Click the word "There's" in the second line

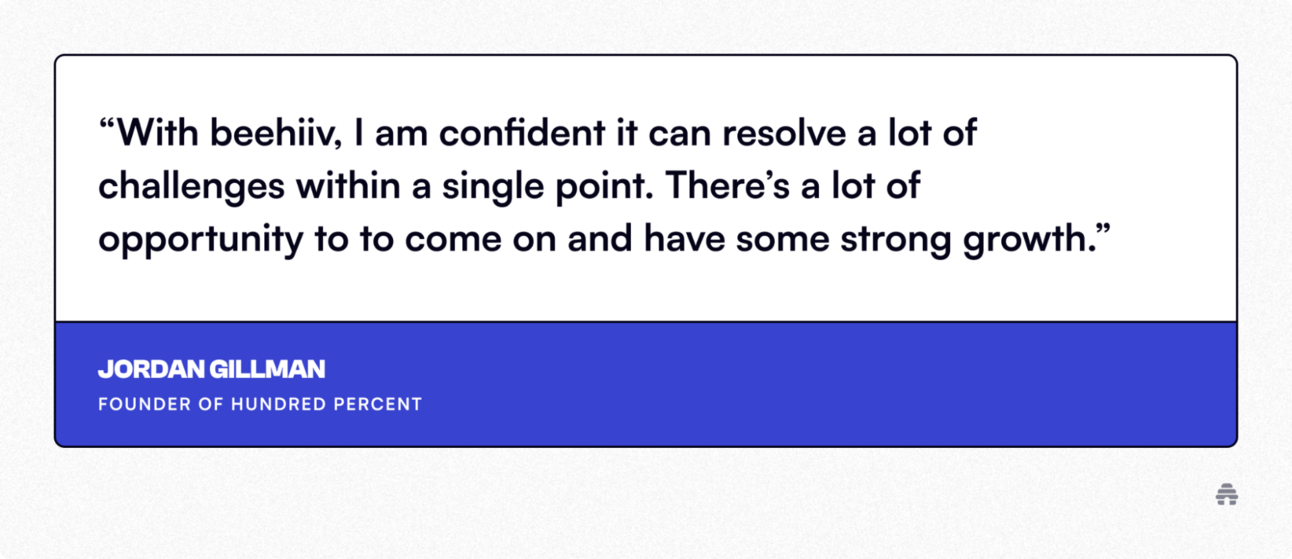coord(725,188)
